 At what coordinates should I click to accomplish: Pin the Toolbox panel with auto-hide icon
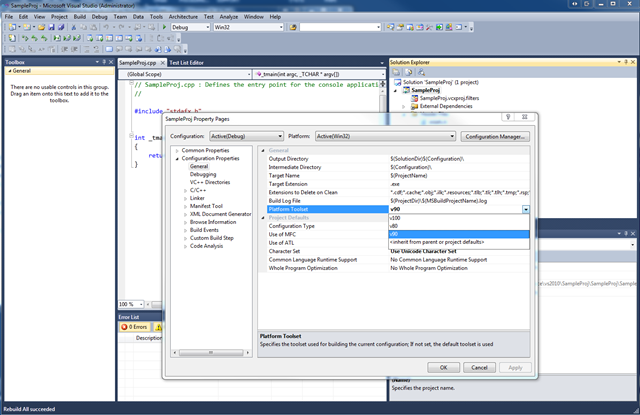tap(104, 62)
